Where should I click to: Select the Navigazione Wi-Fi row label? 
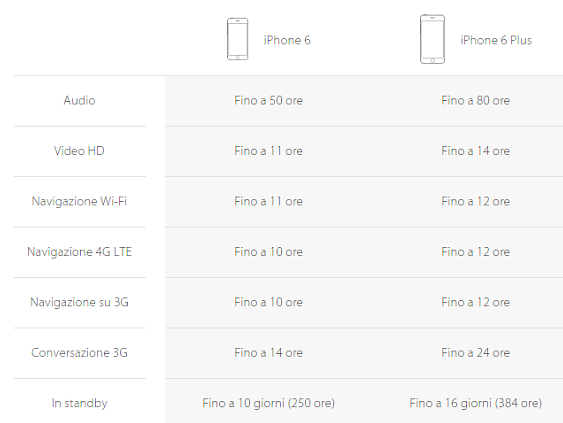point(79,201)
